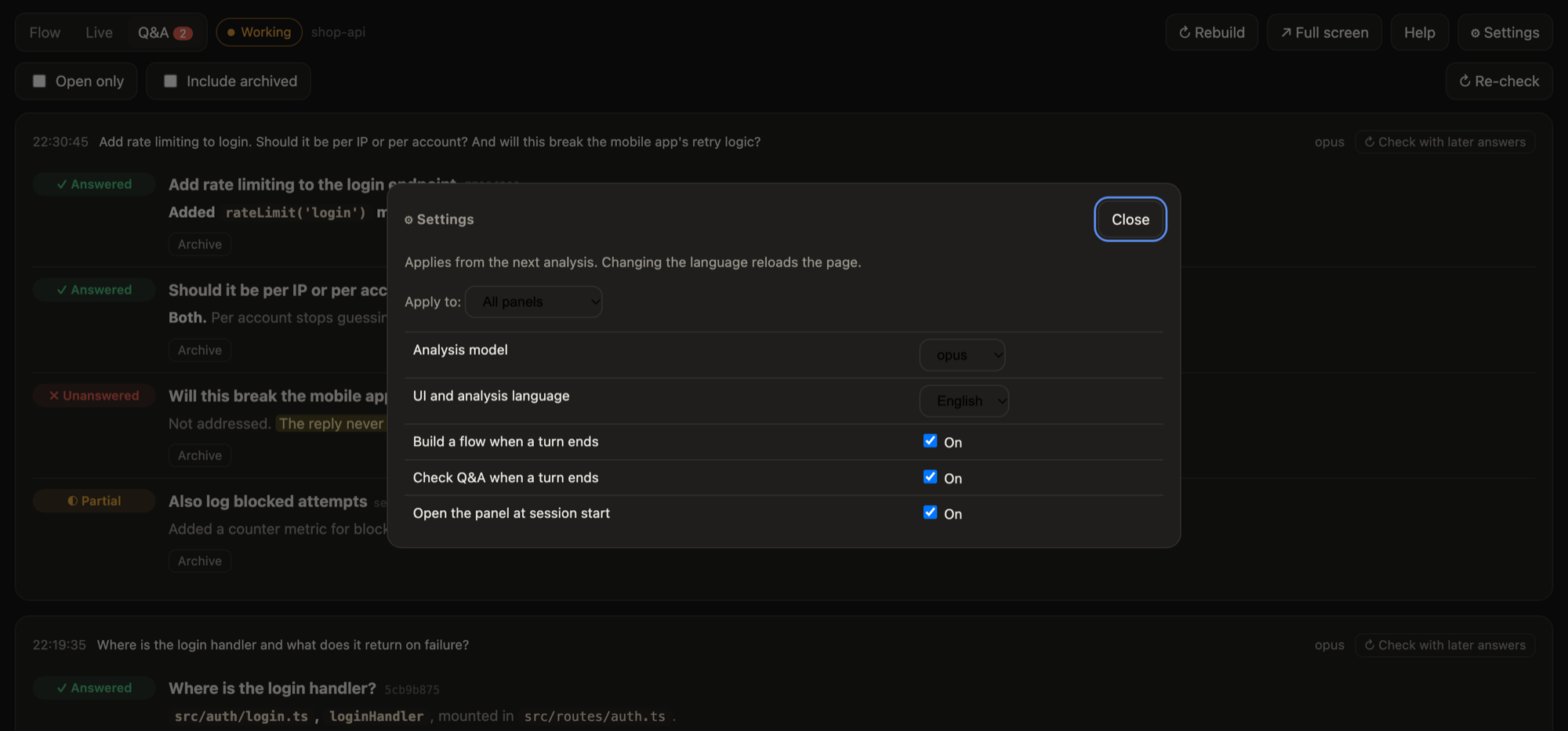Screen dimensions: 1568x731
Task: Open the Apply to All panels dropdown
Action: [x=534, y=302]
